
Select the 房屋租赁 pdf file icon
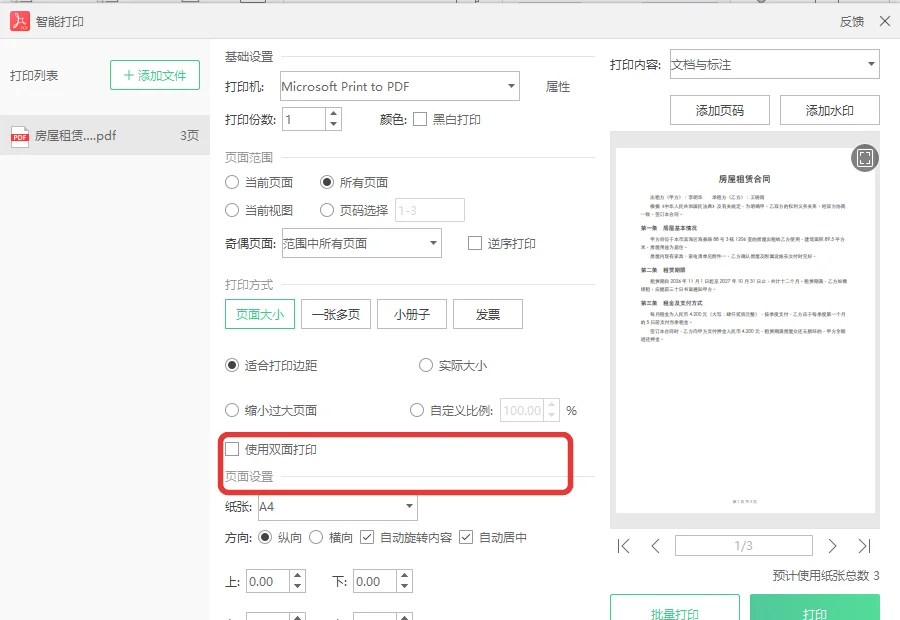coord(20,136)
